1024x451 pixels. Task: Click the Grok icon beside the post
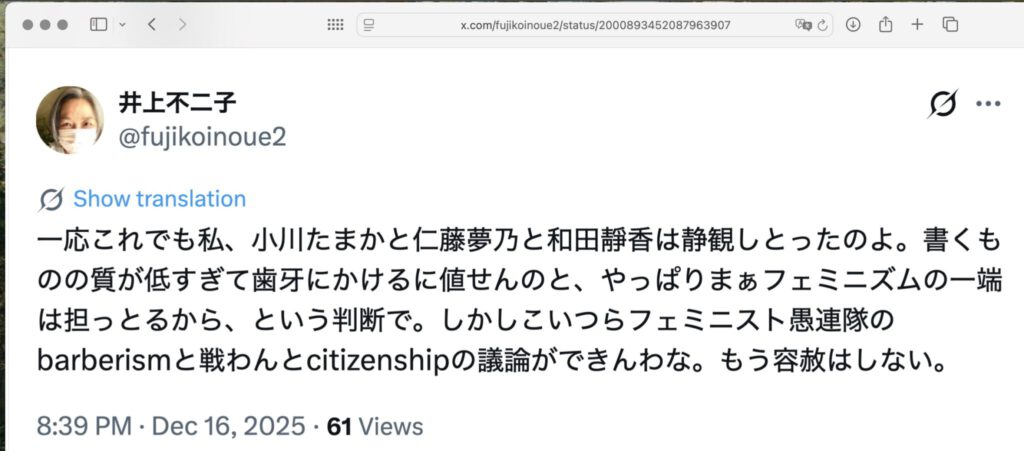[942, 104]
